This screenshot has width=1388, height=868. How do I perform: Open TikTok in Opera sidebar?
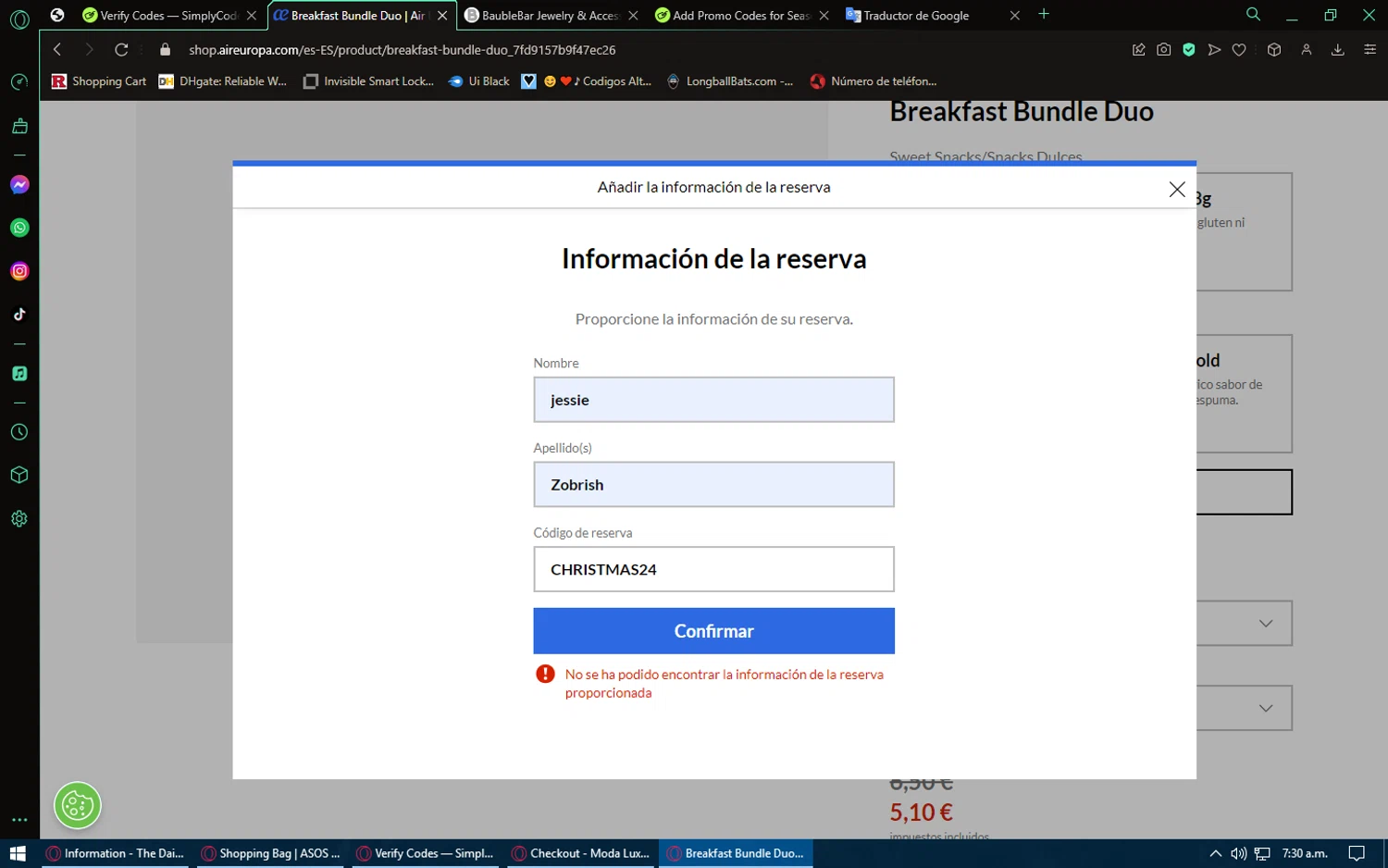19,315
